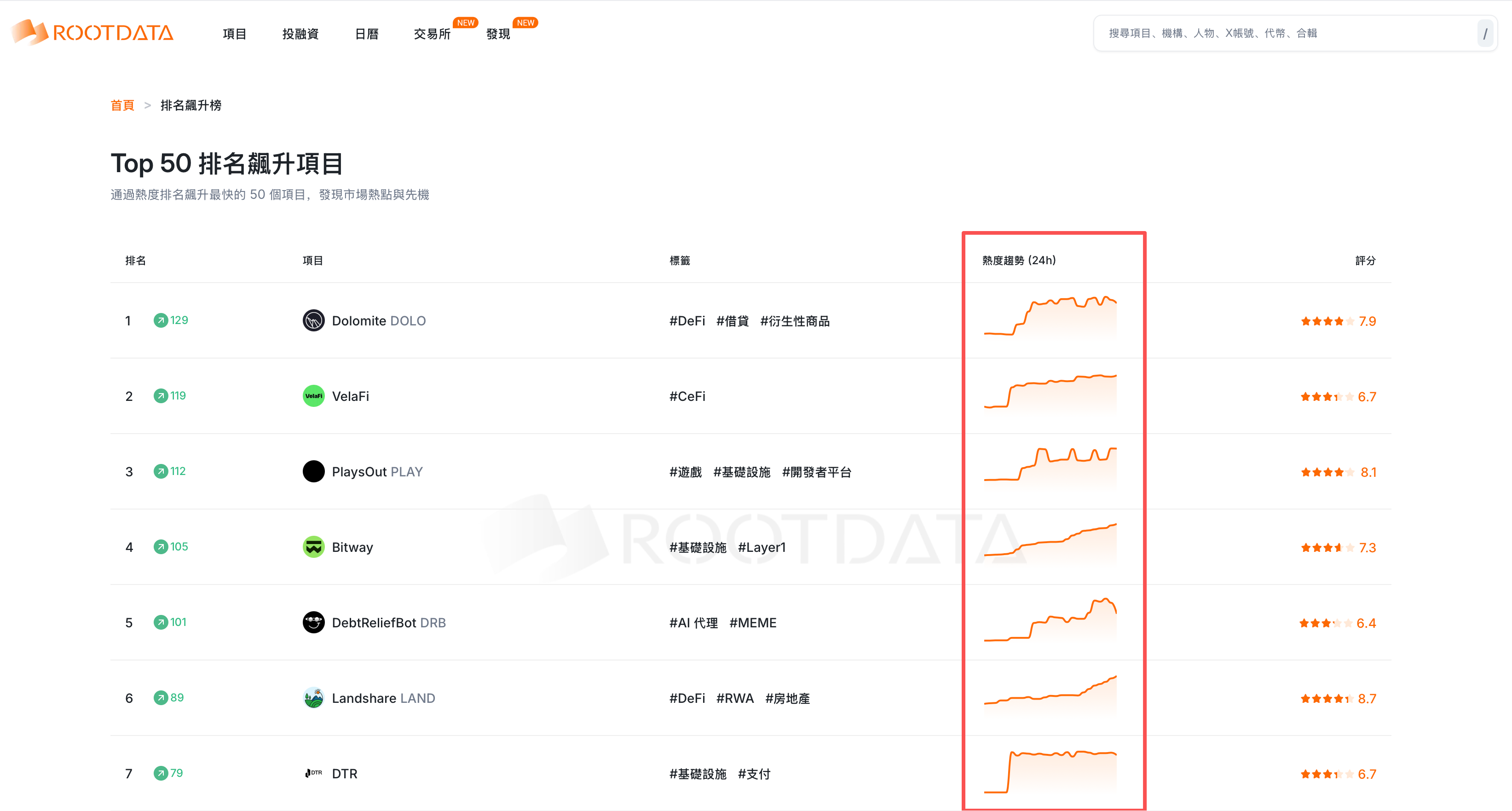Click the slash shortcut icon in search
This screenshot has height=811, width=1512.
1484,34
